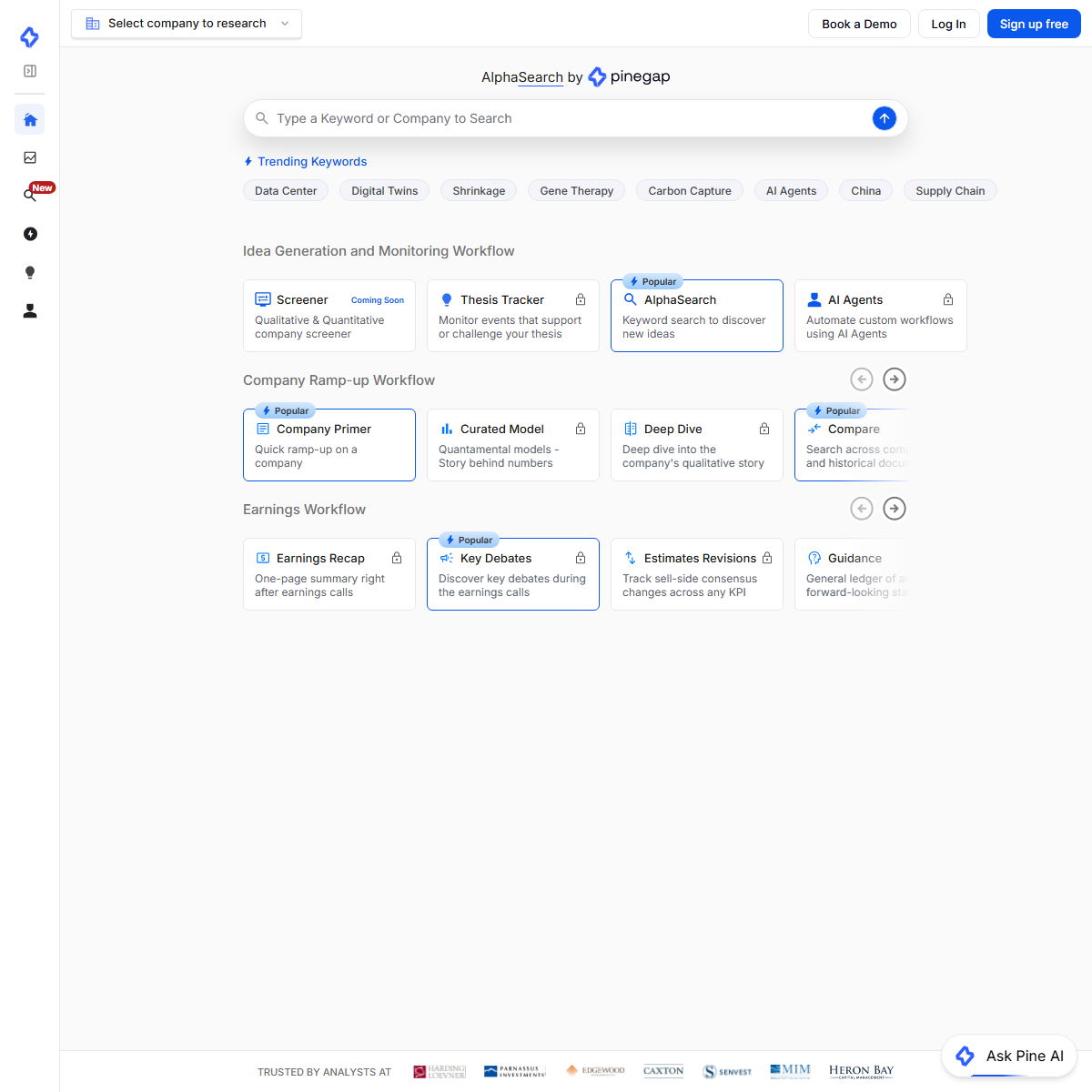This screenshot has height=1092, width=1092.
Task: Click the Company Primer document icon
Action: [263, 429]
